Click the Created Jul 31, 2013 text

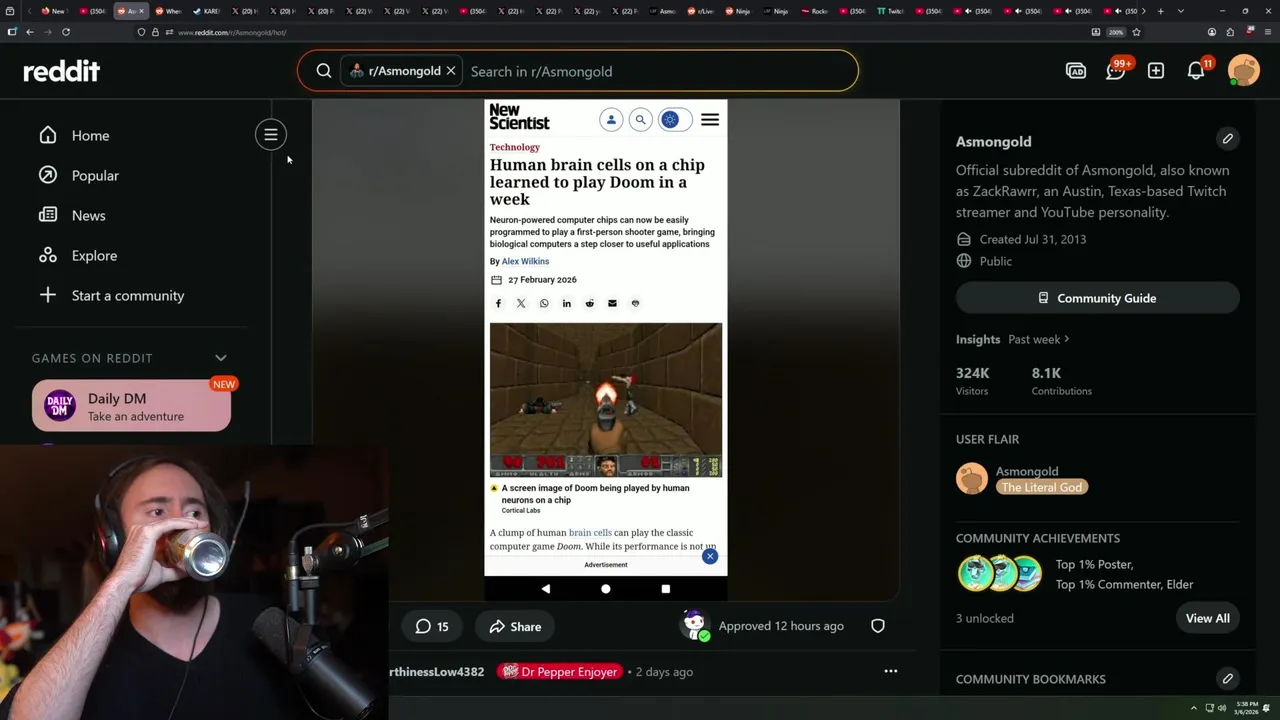(x=1032, y=239)
